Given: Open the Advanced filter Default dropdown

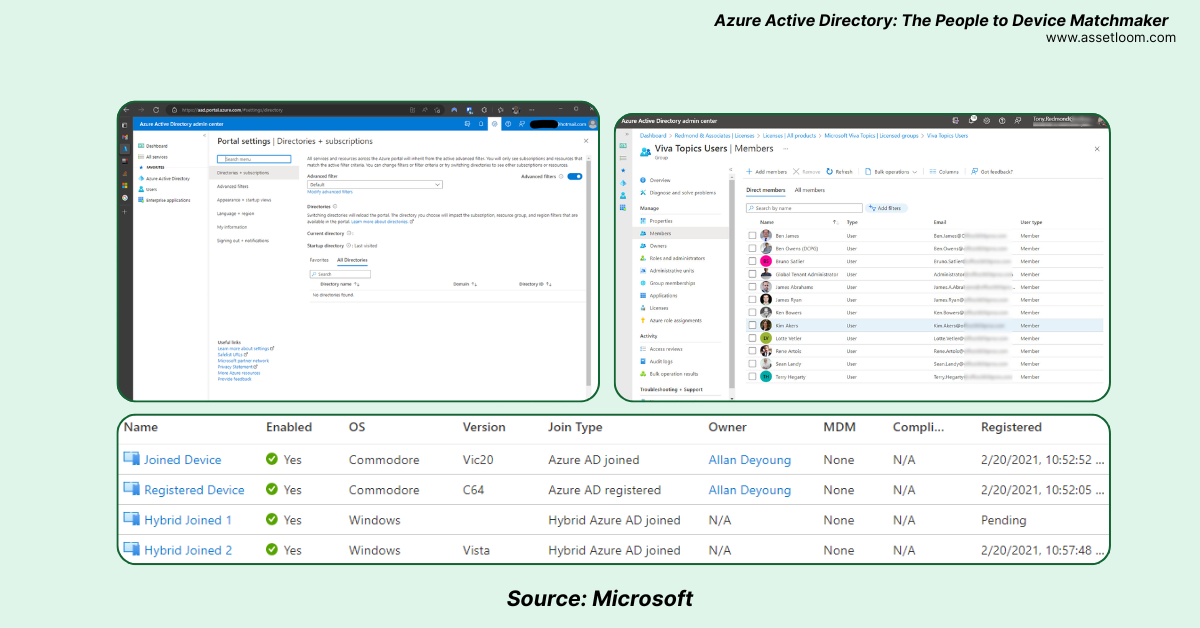Looking at the screenshot, I should [375, 185].
